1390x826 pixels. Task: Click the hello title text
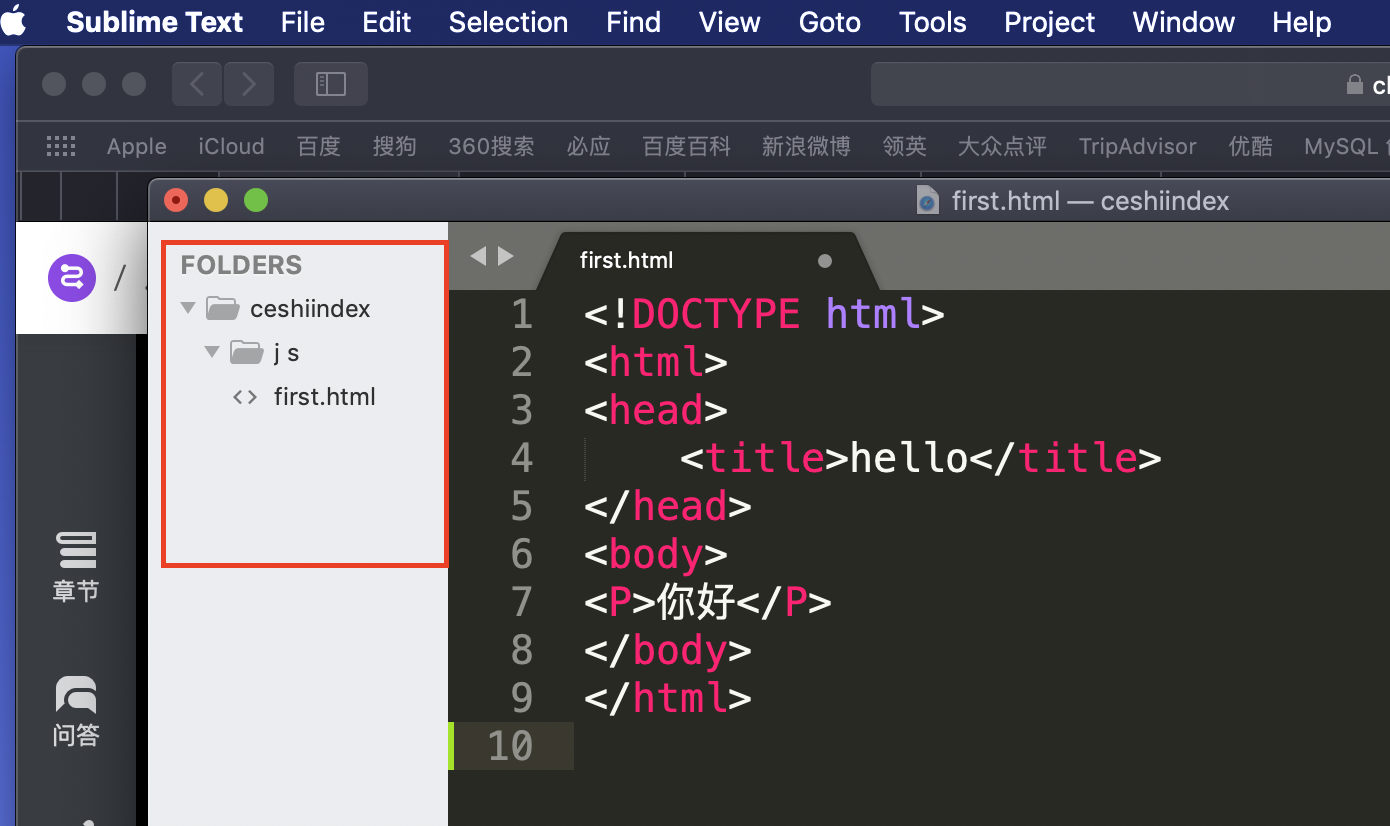909,458
